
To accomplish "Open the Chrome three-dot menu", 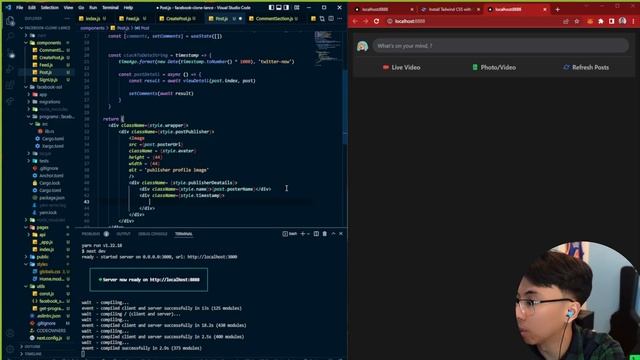I will [633, 21].
